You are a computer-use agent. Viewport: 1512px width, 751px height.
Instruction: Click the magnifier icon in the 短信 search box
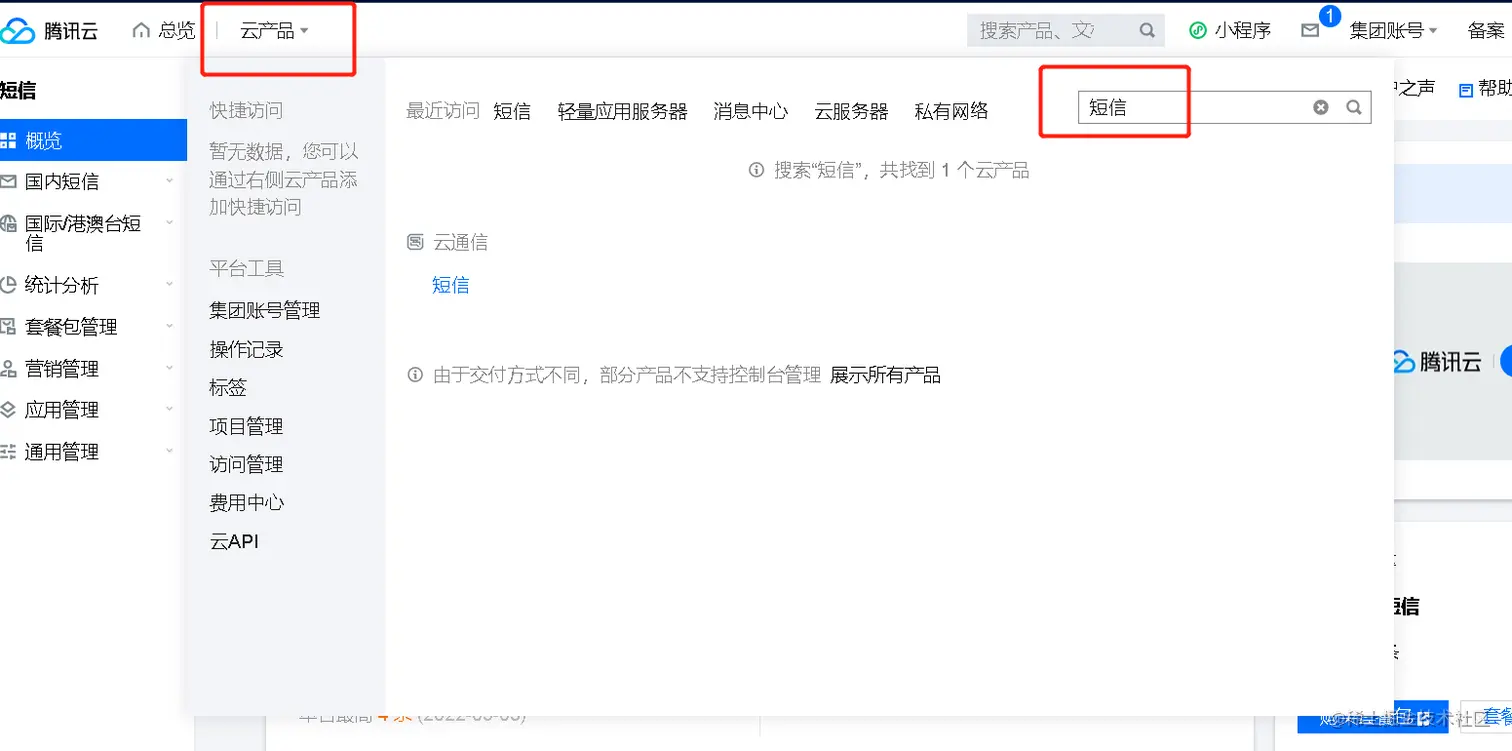point(1354,107)
